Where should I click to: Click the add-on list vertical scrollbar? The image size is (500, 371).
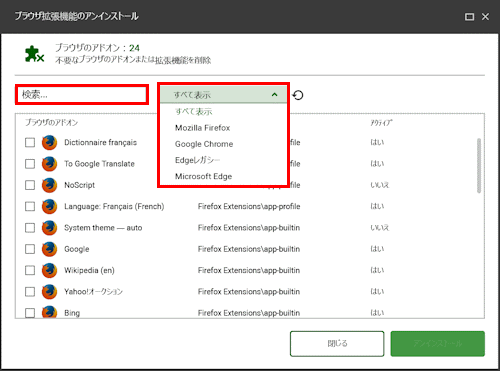pos(479,166)
